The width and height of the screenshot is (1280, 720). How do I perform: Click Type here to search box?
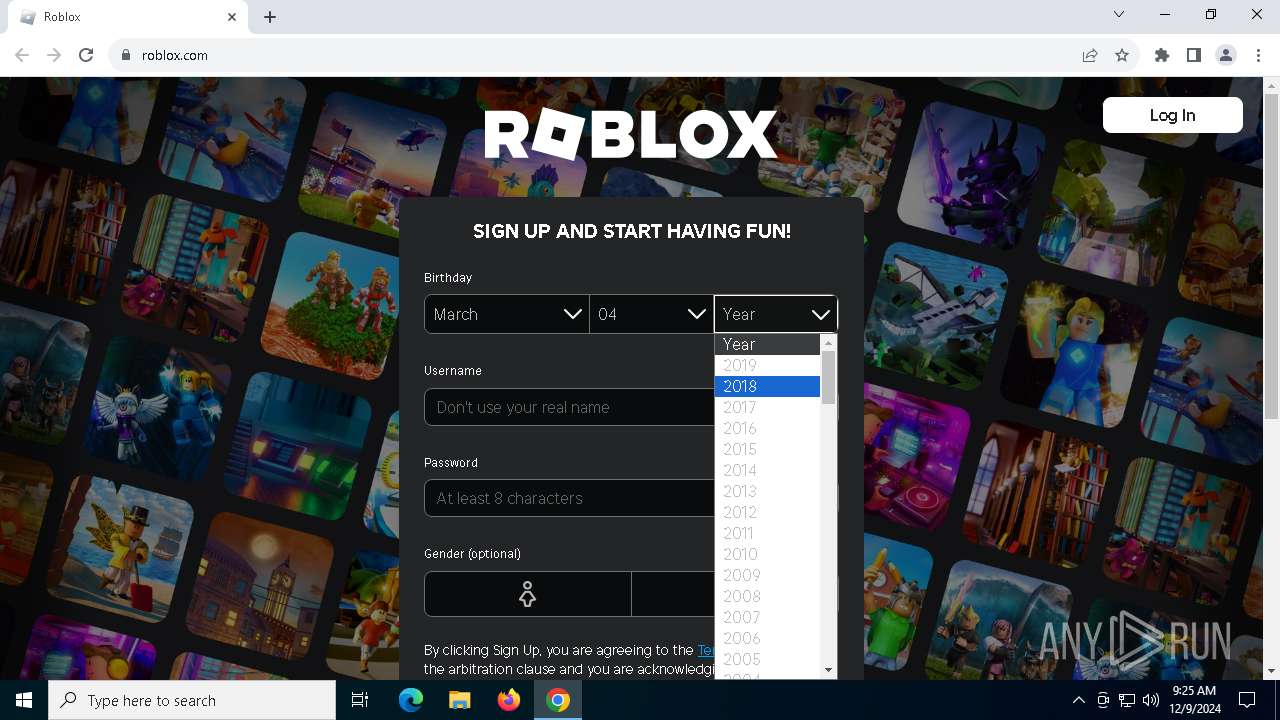pyautogui.click(x=192, y=700)
